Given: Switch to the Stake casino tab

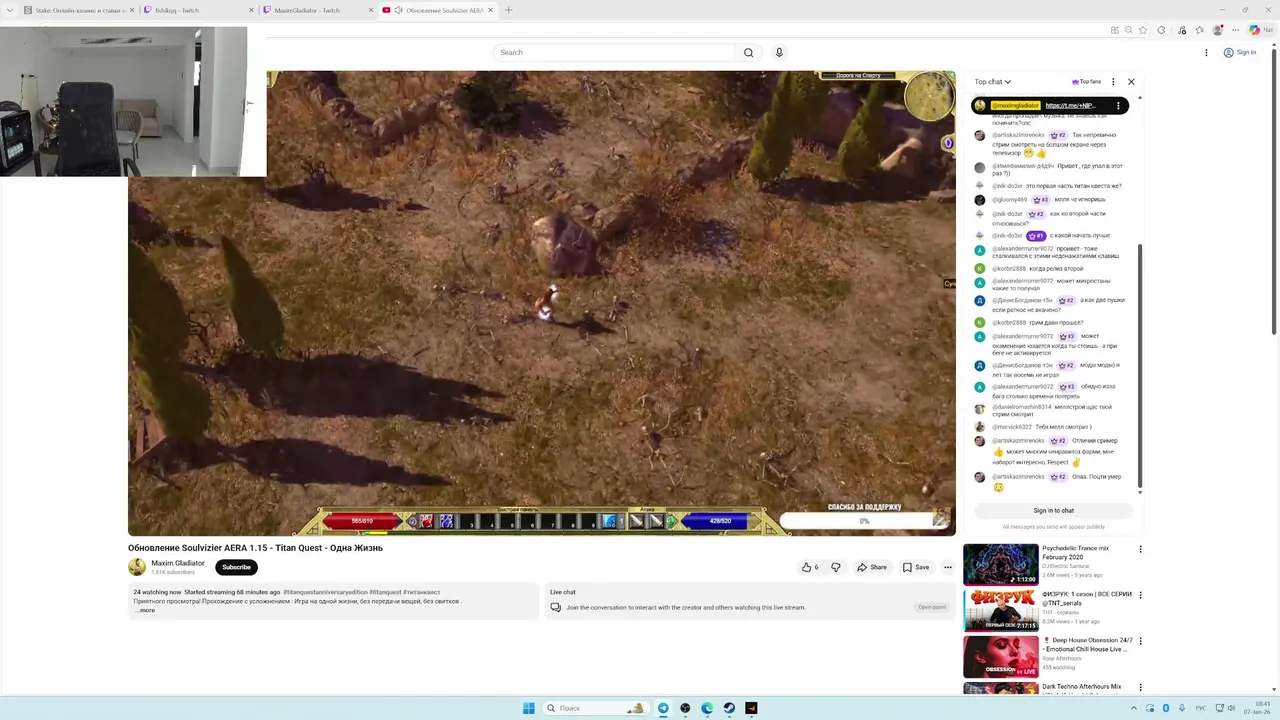Looking at the screenshot, I should [80, 10].
